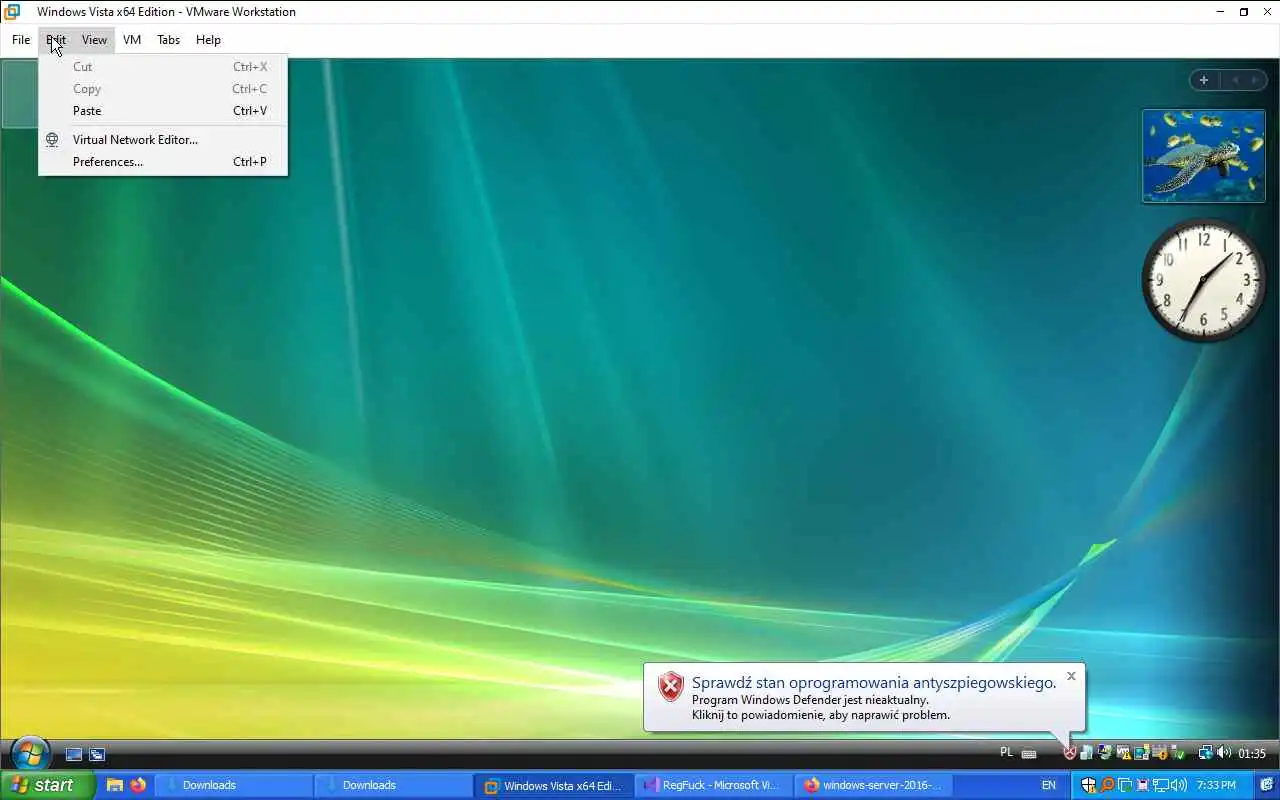Click the sidebar previous page arrow
Screen dimensions: 1280x800
click(x=1236, y=80)
